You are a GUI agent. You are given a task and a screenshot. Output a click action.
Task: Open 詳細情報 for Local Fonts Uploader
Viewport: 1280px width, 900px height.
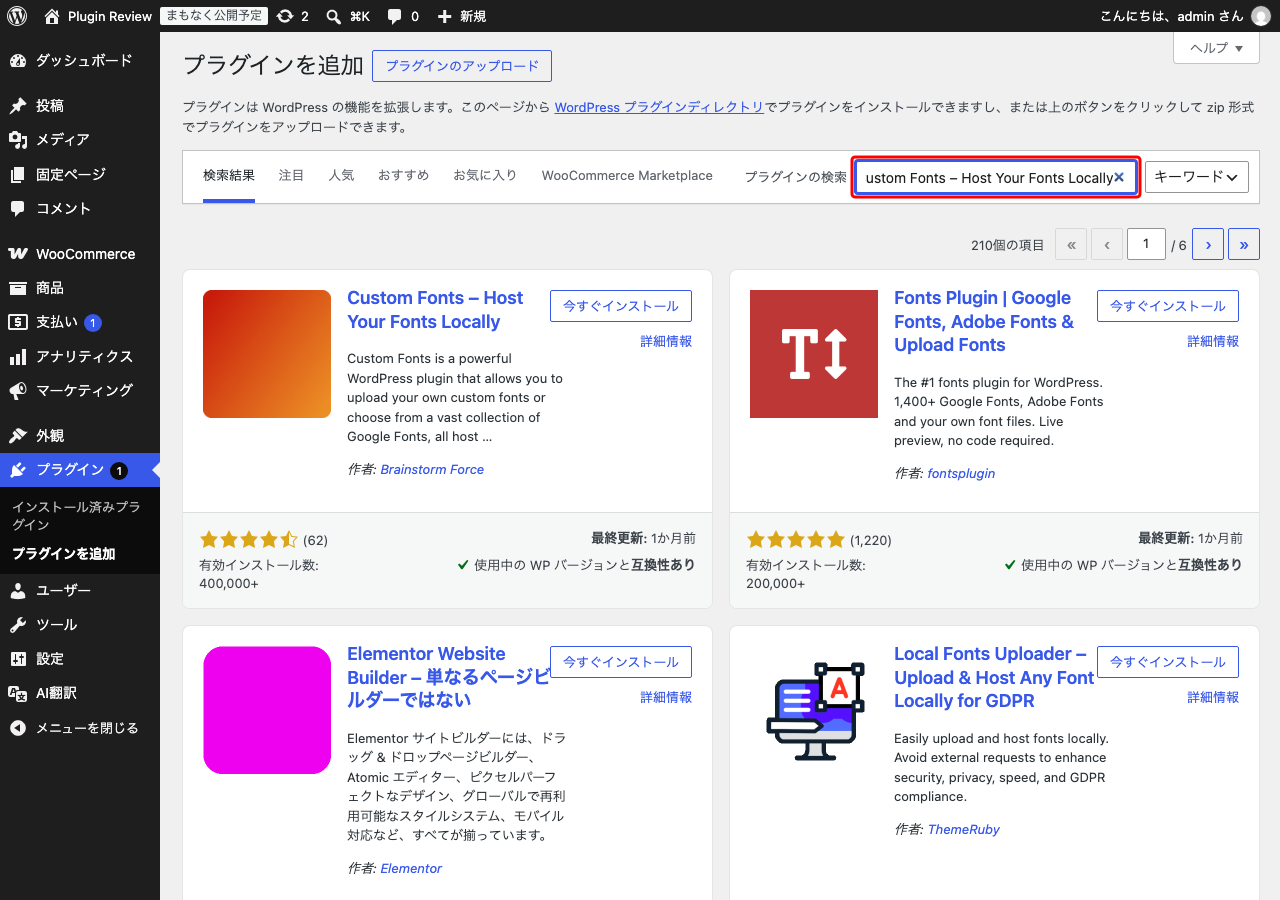1213,697
